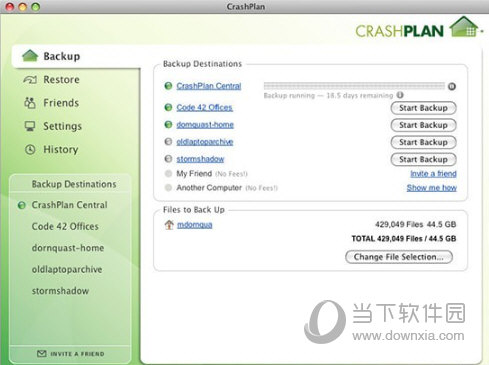Click the dot beside My Friend
Viewport: 489px width, 365px height.
point(168,173)
